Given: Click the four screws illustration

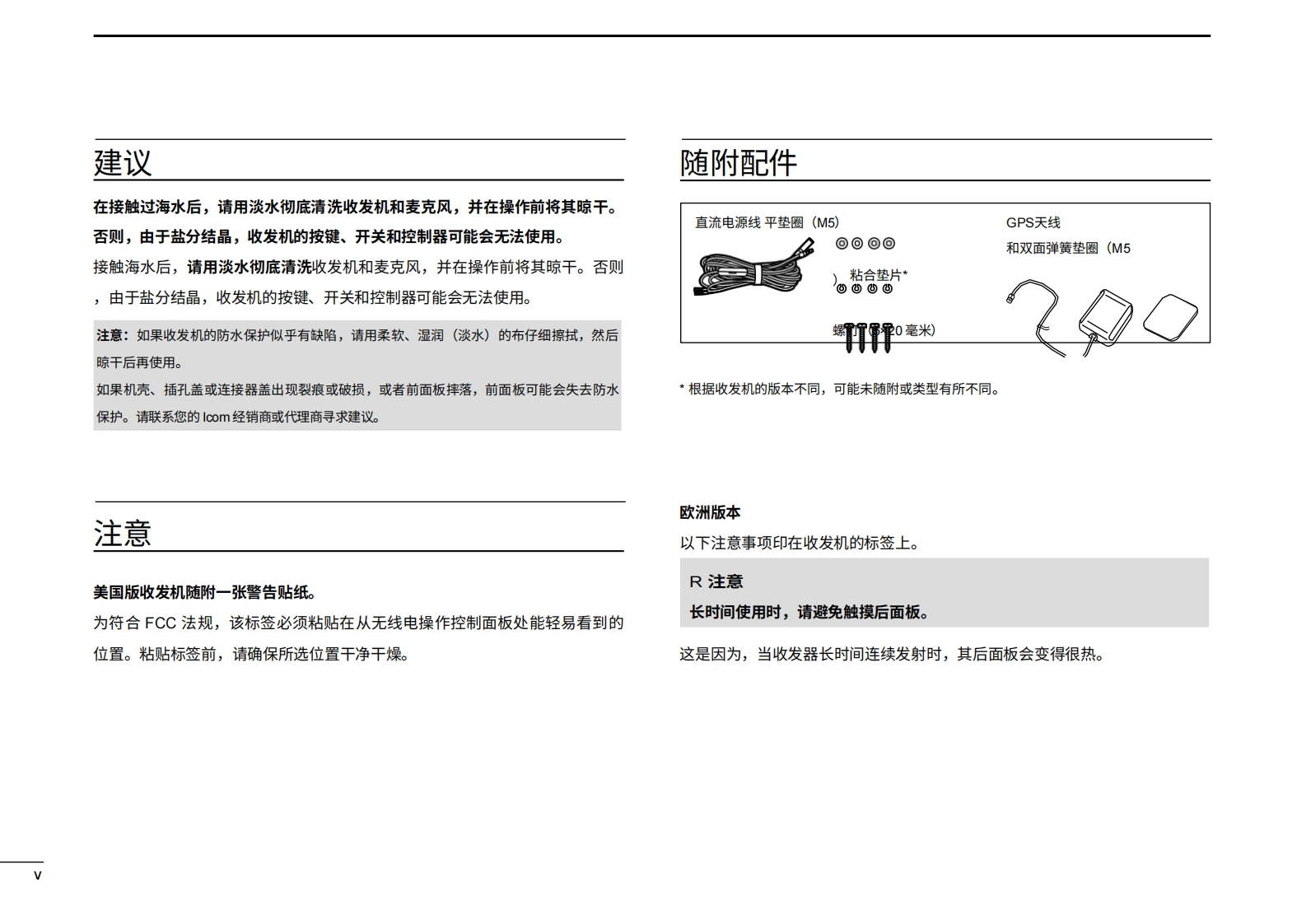Looking at the screenshot, I should click(868, 337).
